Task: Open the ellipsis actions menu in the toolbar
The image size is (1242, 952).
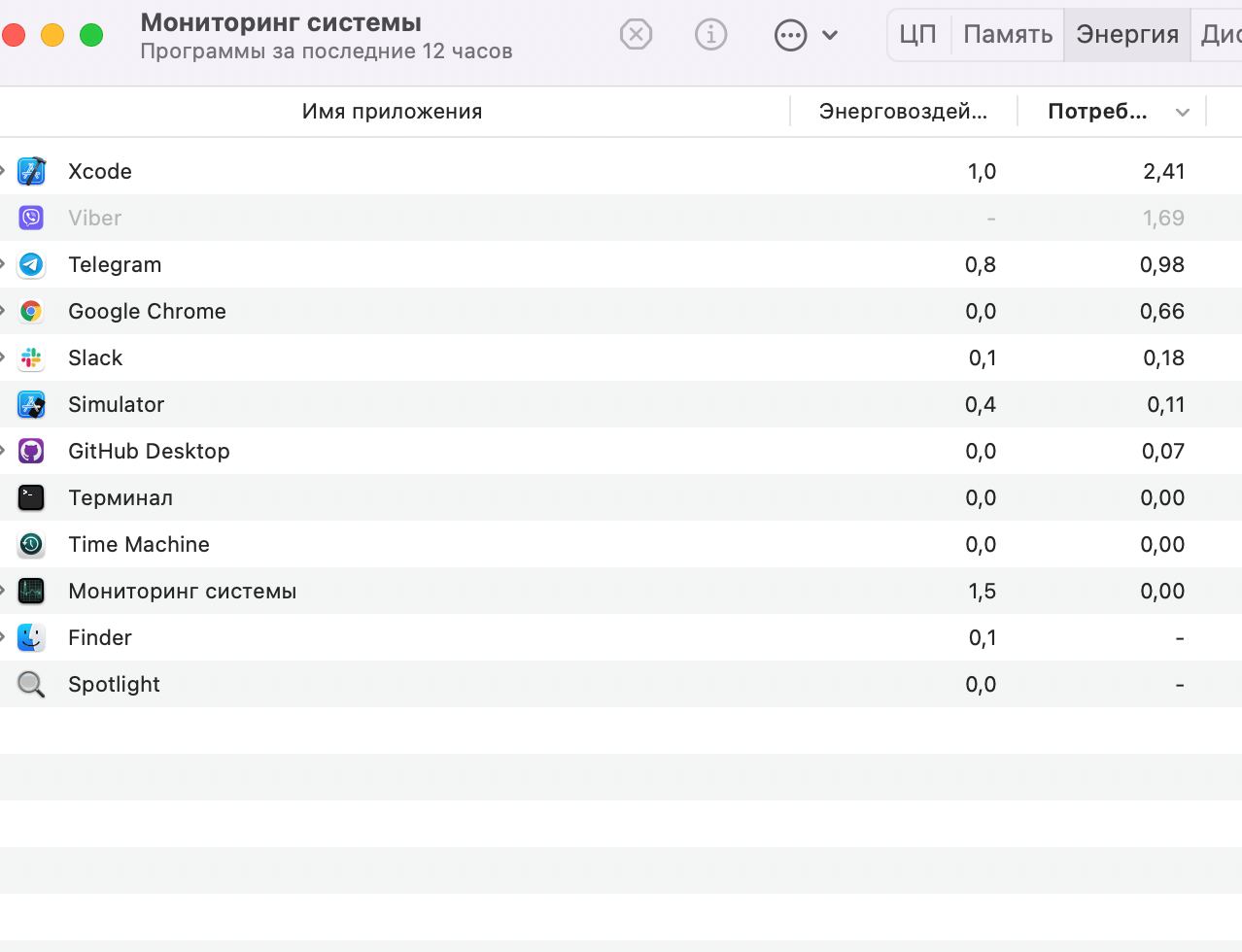Action: pyautogui.click(x=806, y=36)
